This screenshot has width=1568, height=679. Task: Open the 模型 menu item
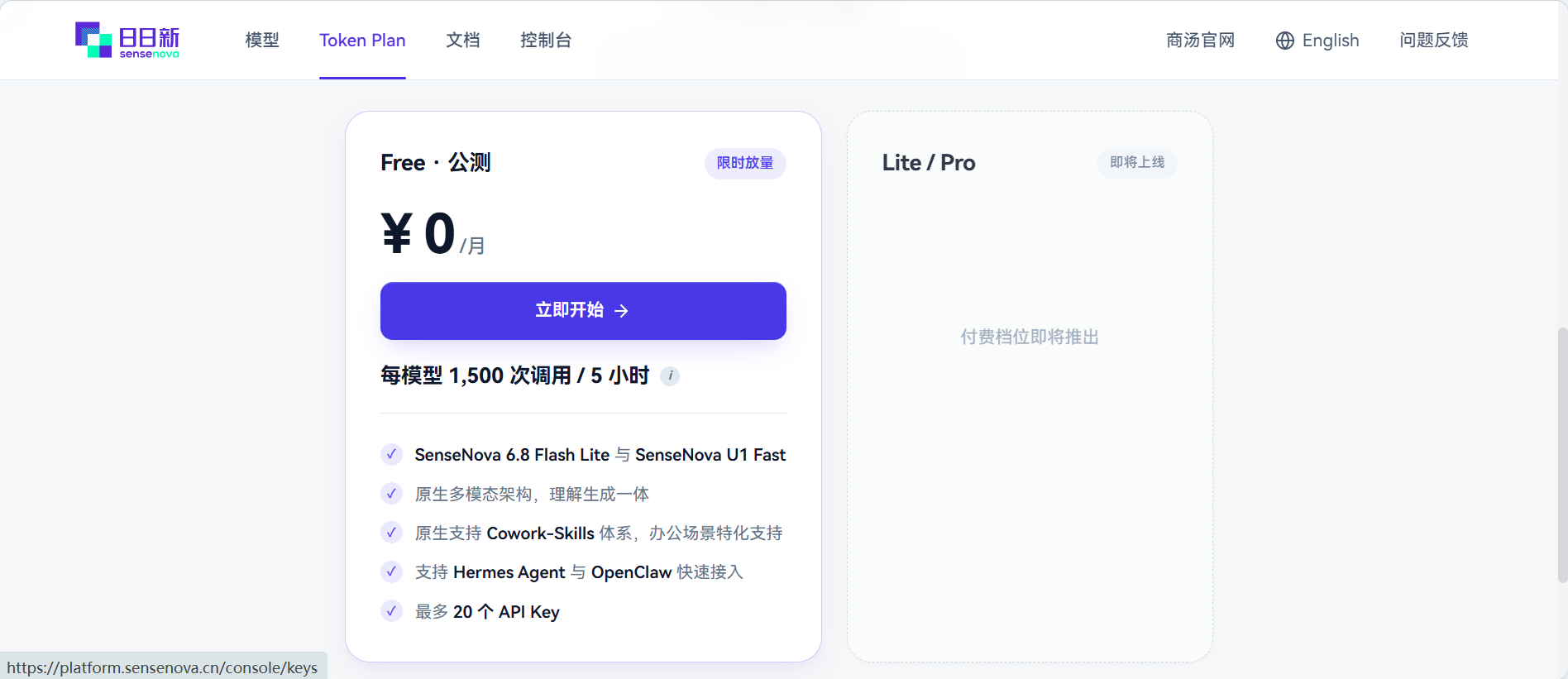coord(262,40)
